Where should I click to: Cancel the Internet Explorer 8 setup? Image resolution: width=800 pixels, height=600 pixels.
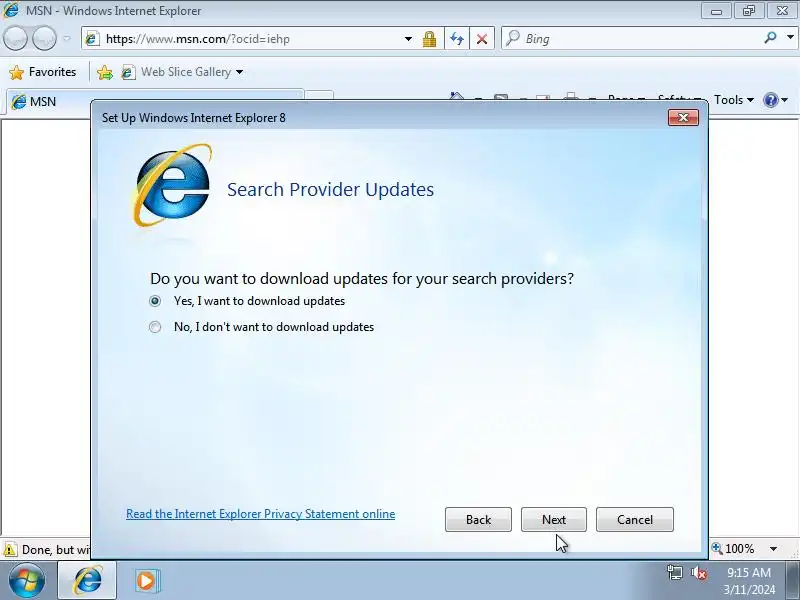635,519
